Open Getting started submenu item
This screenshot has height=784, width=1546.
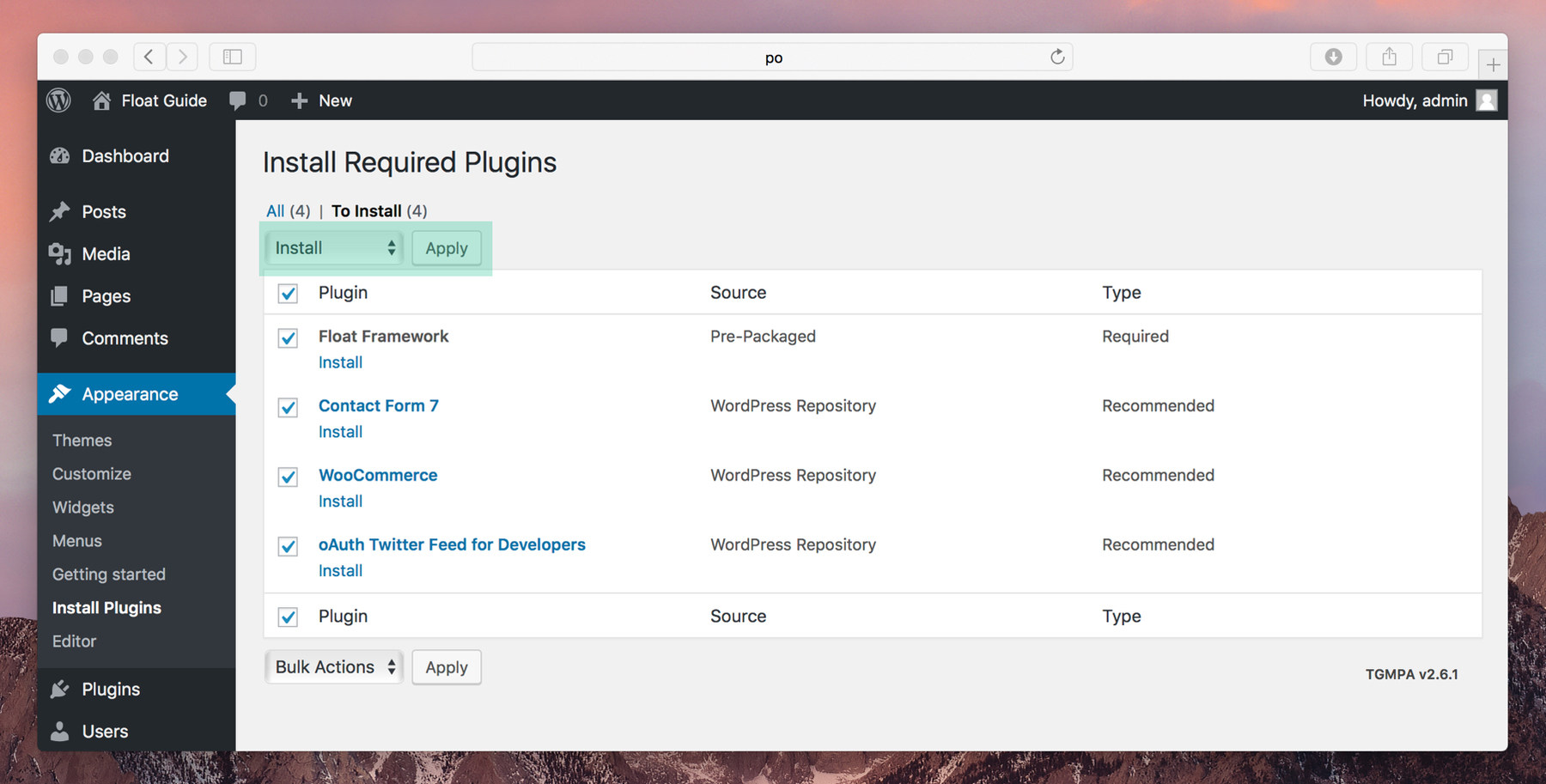coord(109,574)
